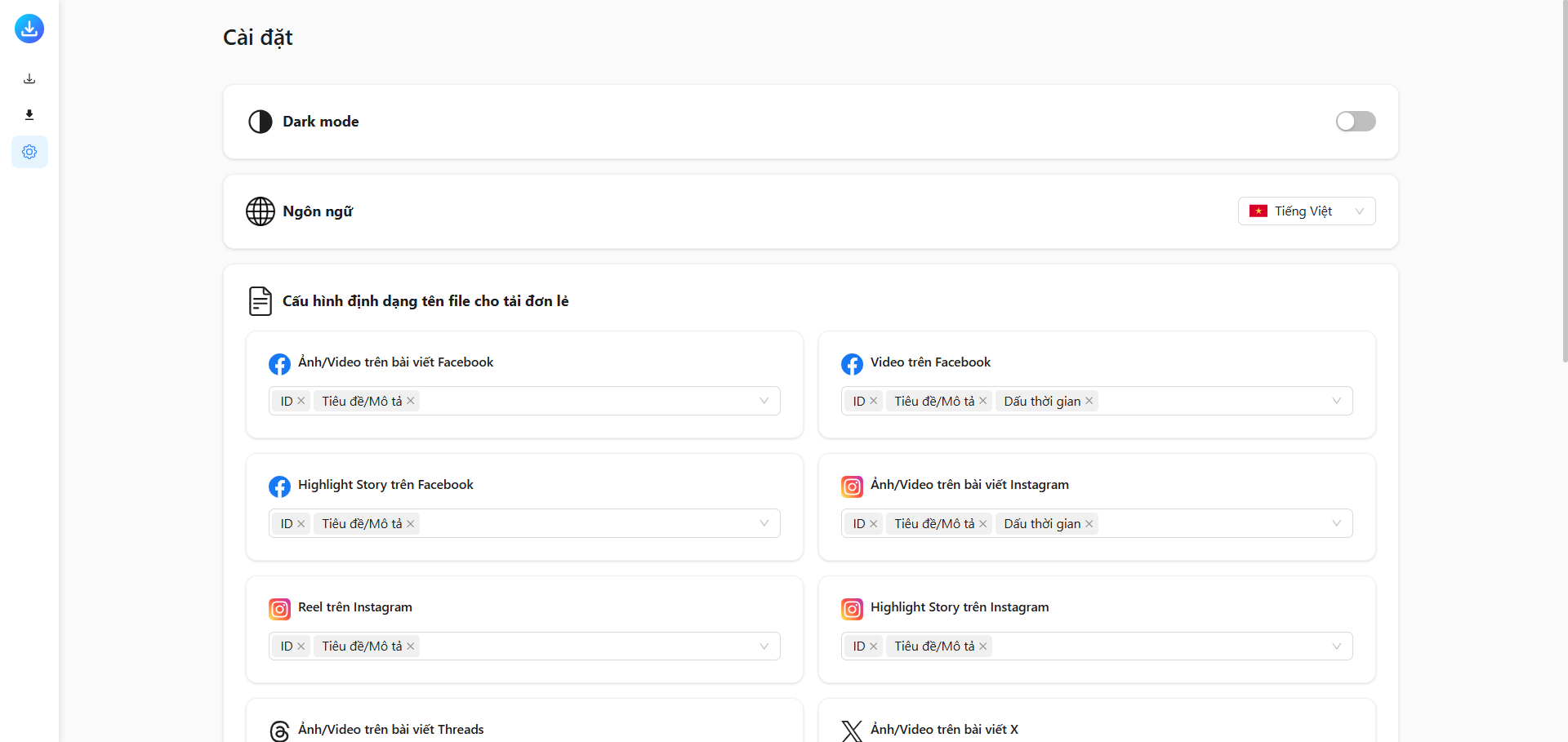Remove Tiêu đề/Mô tả tag from Ảnh/Video bài viết Instagram
The height and width of the screenshot is (742, 1568).
point(983,524)
